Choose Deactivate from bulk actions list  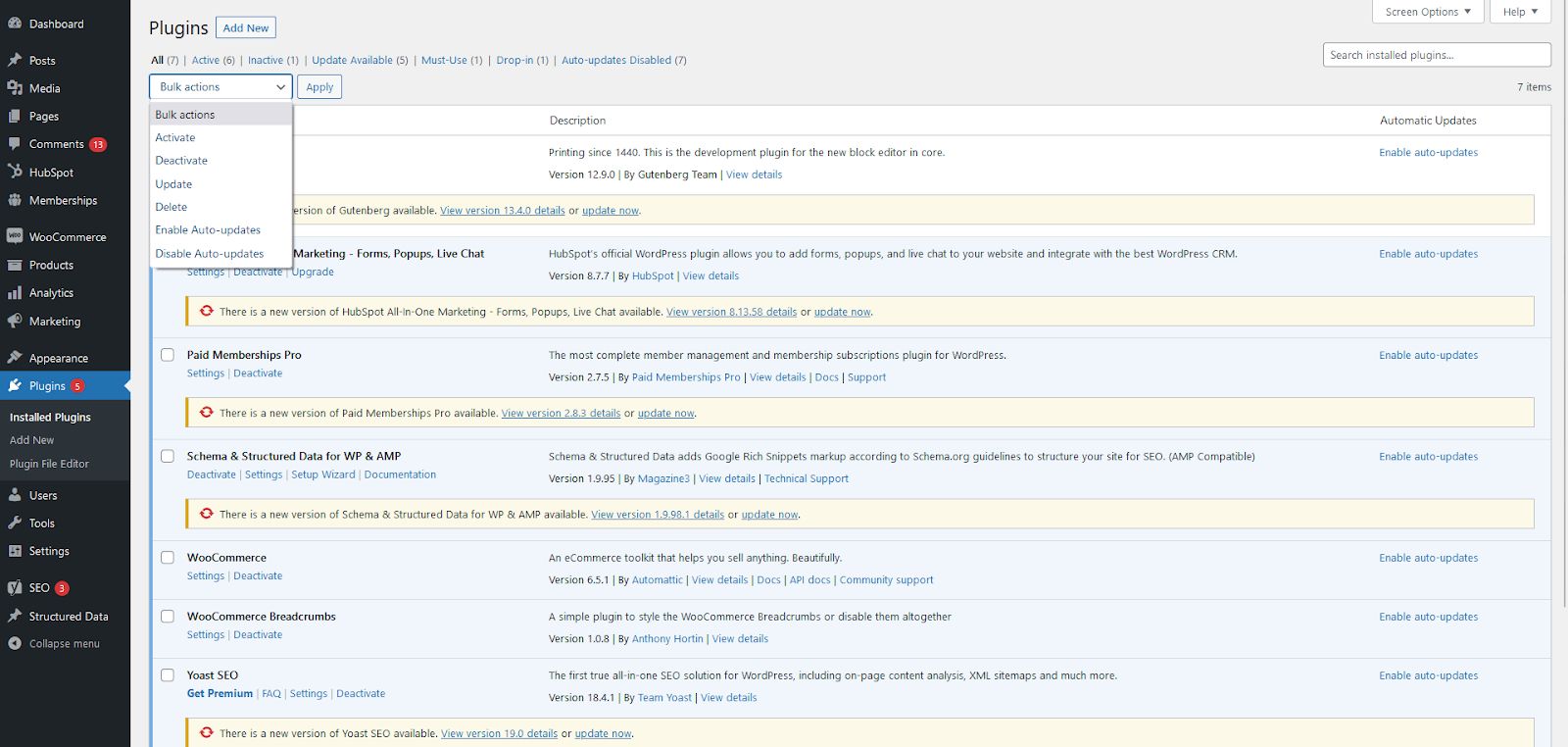click(220, 161)
